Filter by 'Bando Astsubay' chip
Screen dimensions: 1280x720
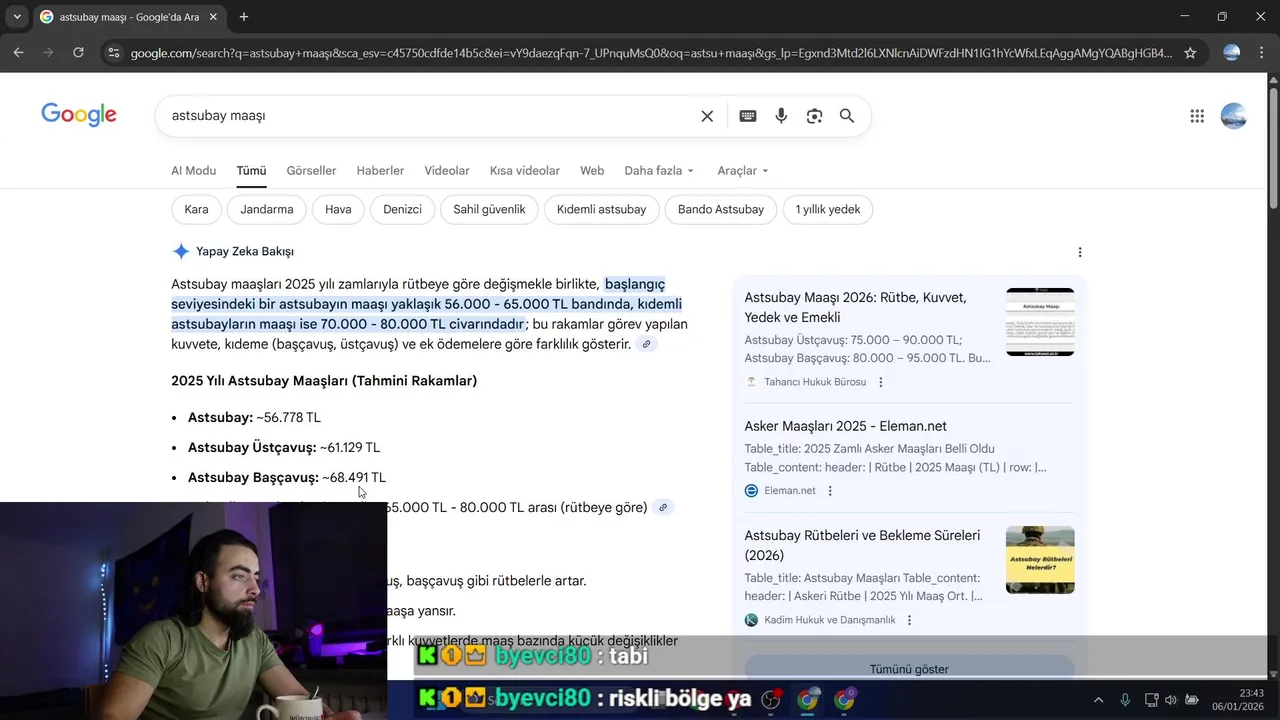pos(721,210)
